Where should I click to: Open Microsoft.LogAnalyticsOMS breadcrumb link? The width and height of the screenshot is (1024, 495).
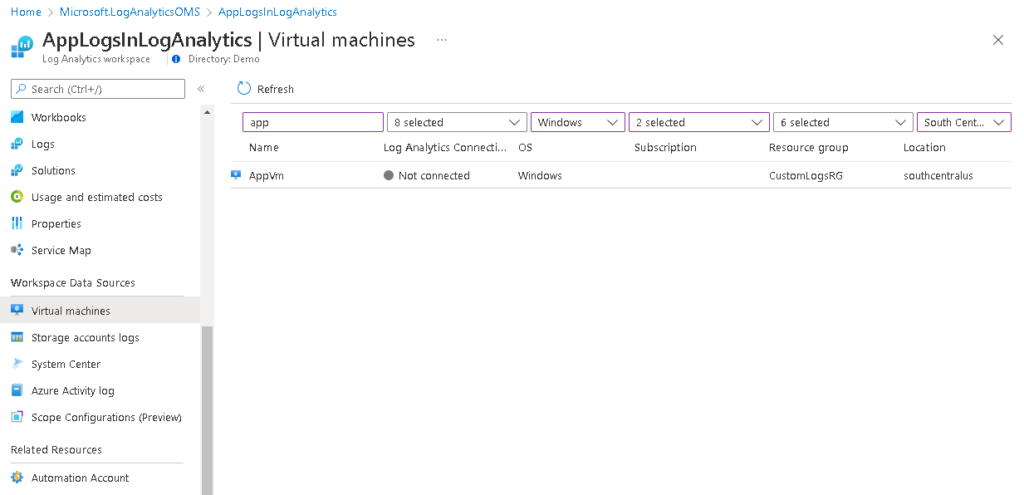[x=131, y=12]
